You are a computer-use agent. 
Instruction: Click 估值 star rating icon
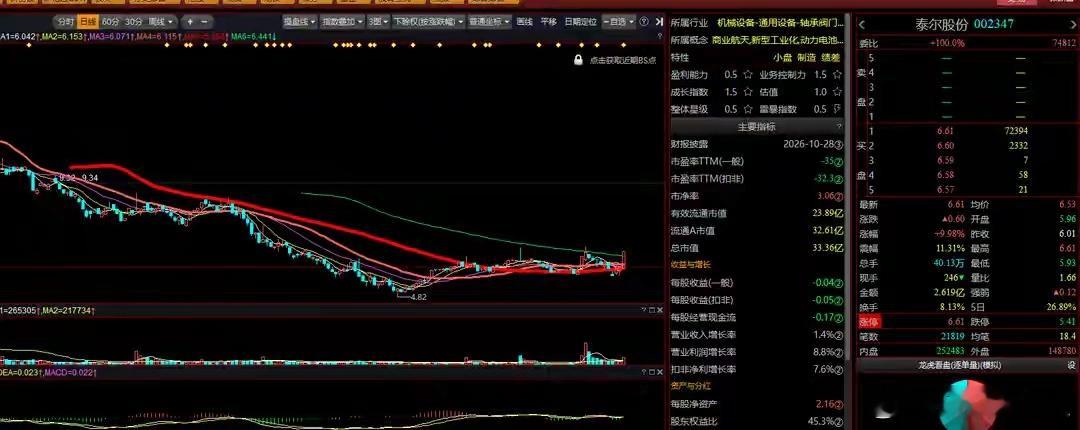point(837,92)
